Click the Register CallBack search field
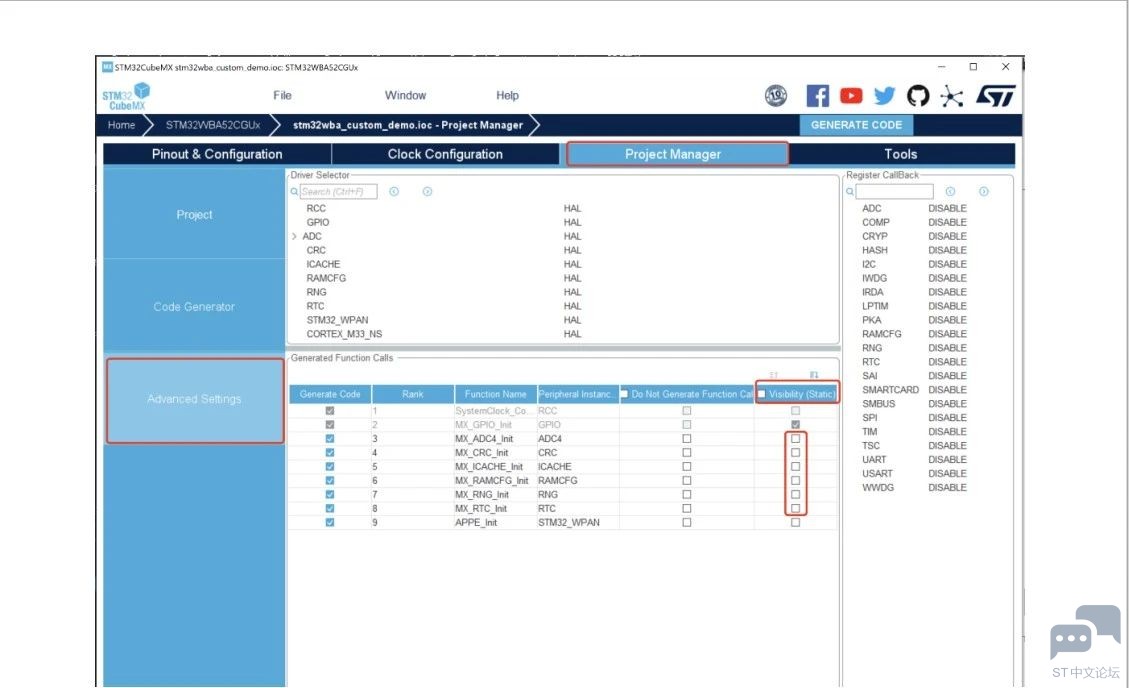The height and width of the screenshot is (688, 1129). tap(894, 191)
